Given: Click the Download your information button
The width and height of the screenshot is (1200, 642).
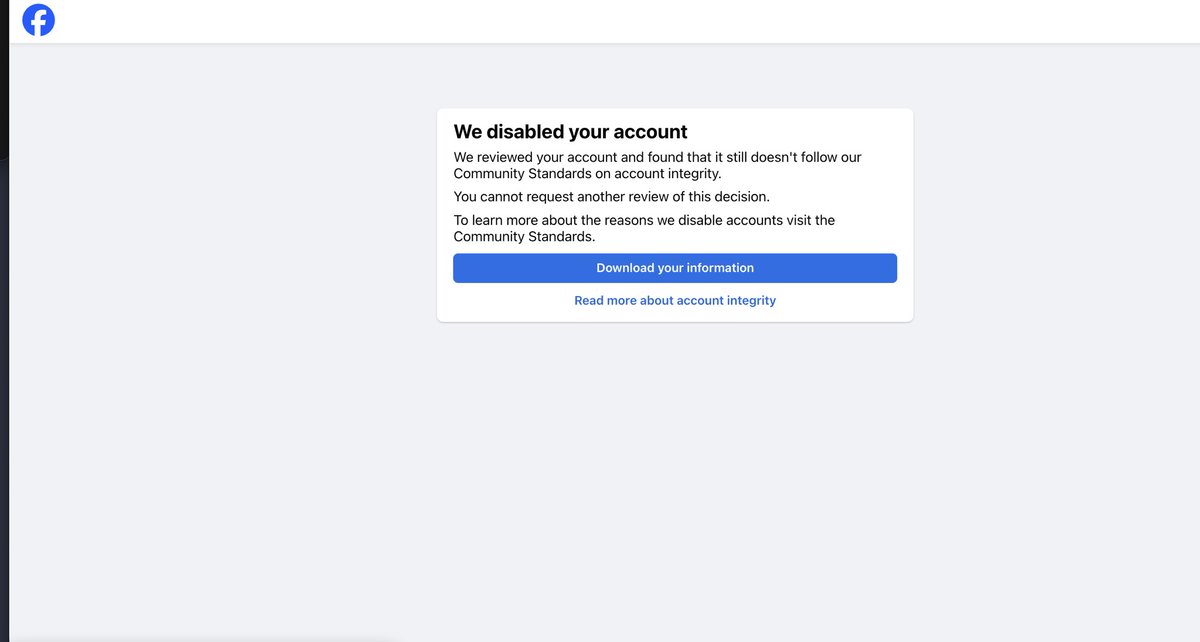Looking at the screenshot, I should point(675,268).
